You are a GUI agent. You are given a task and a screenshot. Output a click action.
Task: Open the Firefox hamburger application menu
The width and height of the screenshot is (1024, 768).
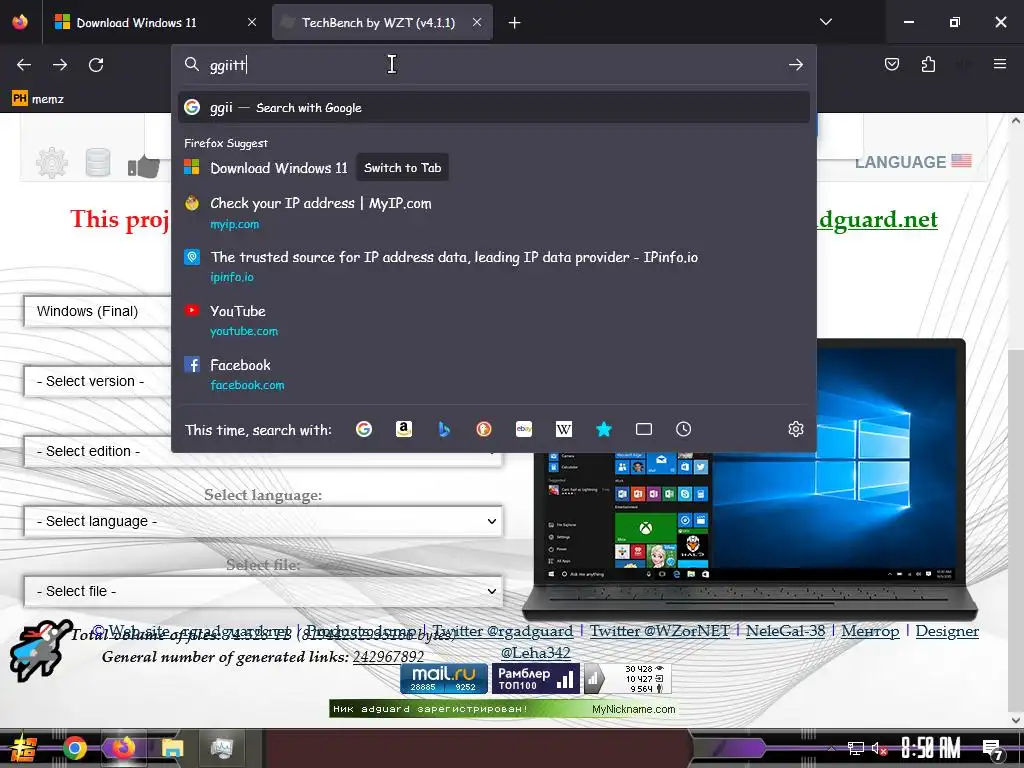point(999,64)
